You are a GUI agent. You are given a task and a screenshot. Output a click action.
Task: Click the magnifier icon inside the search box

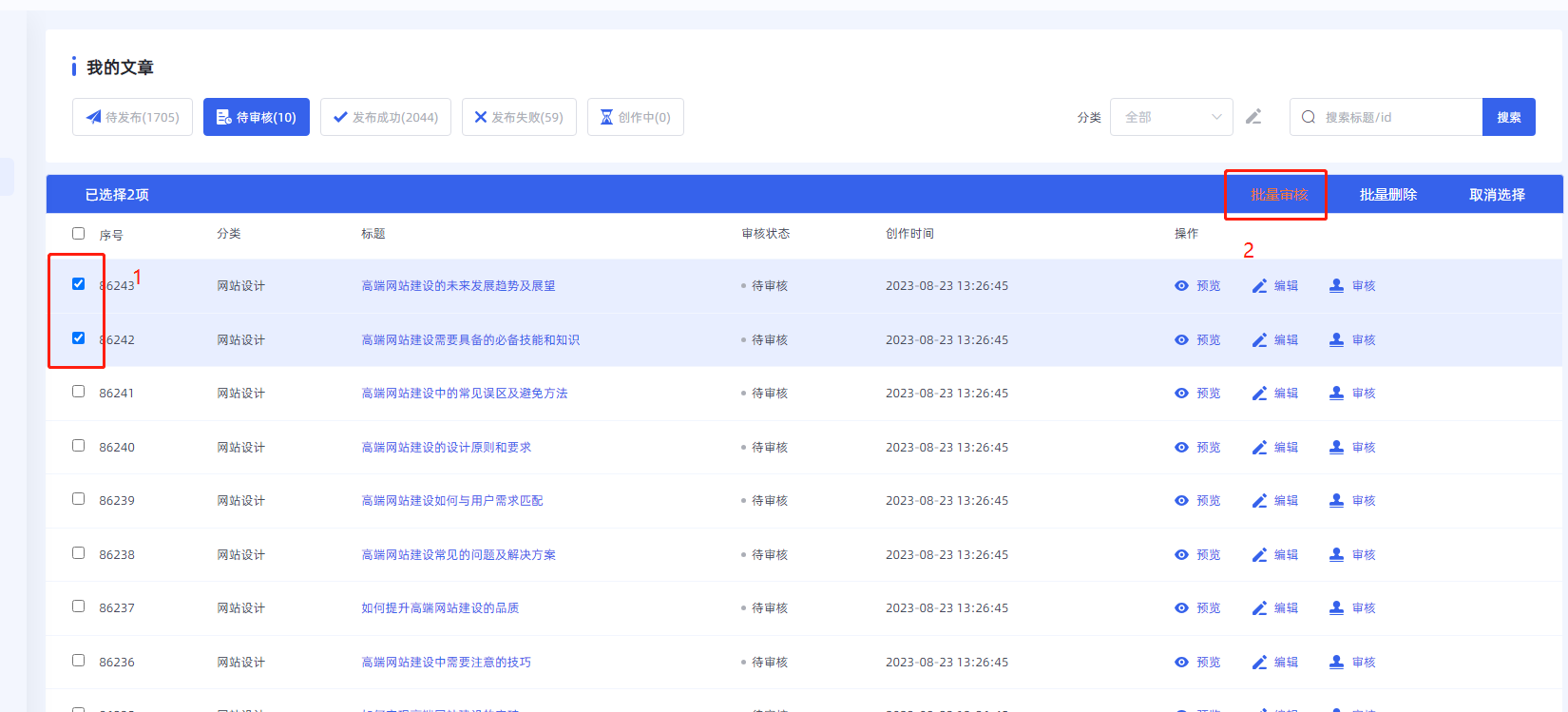pyautogui.click(x=1309, y=117)
